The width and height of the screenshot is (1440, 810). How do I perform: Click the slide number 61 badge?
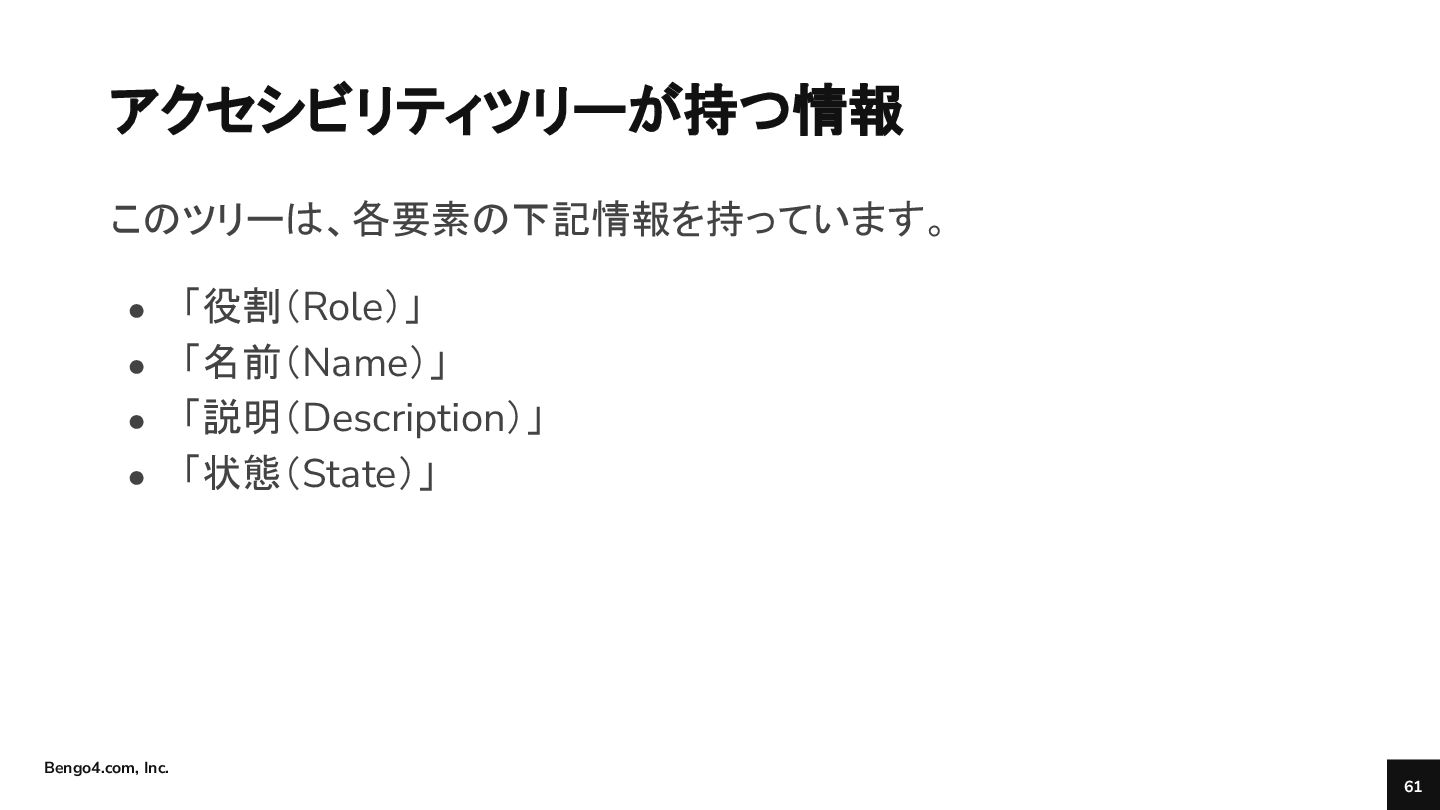coord(1413,785)
